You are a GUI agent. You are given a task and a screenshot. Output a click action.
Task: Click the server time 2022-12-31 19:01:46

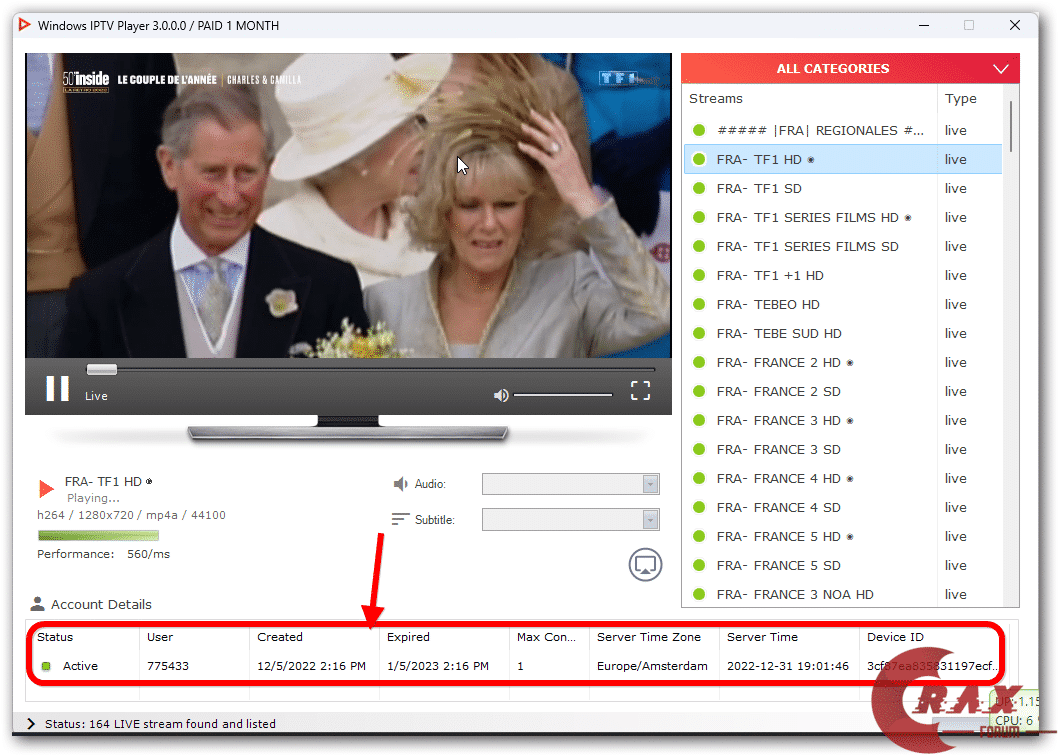tap(787, 666)
